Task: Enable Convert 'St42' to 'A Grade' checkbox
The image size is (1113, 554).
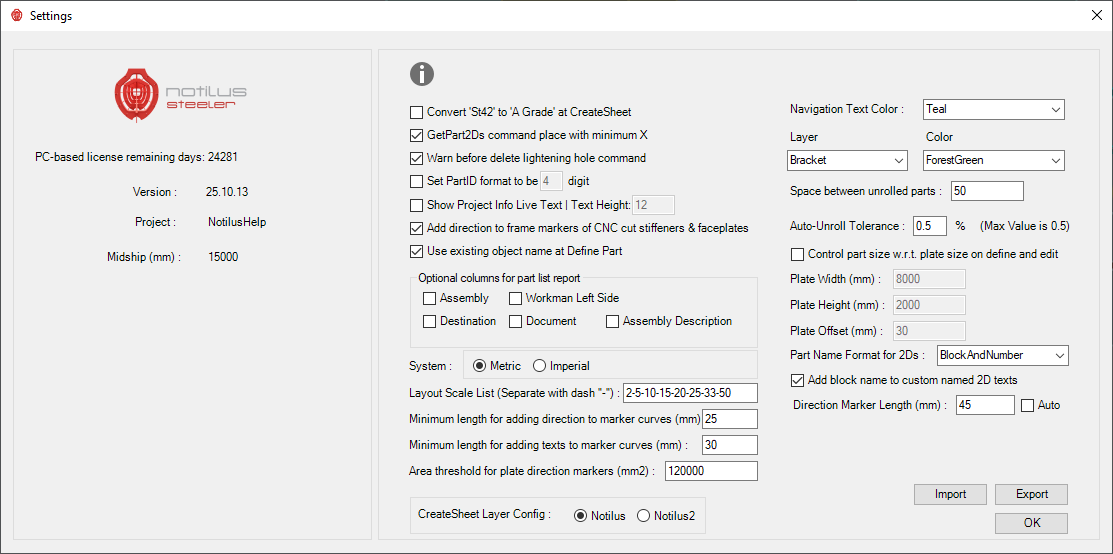Action: pos(417,112)
